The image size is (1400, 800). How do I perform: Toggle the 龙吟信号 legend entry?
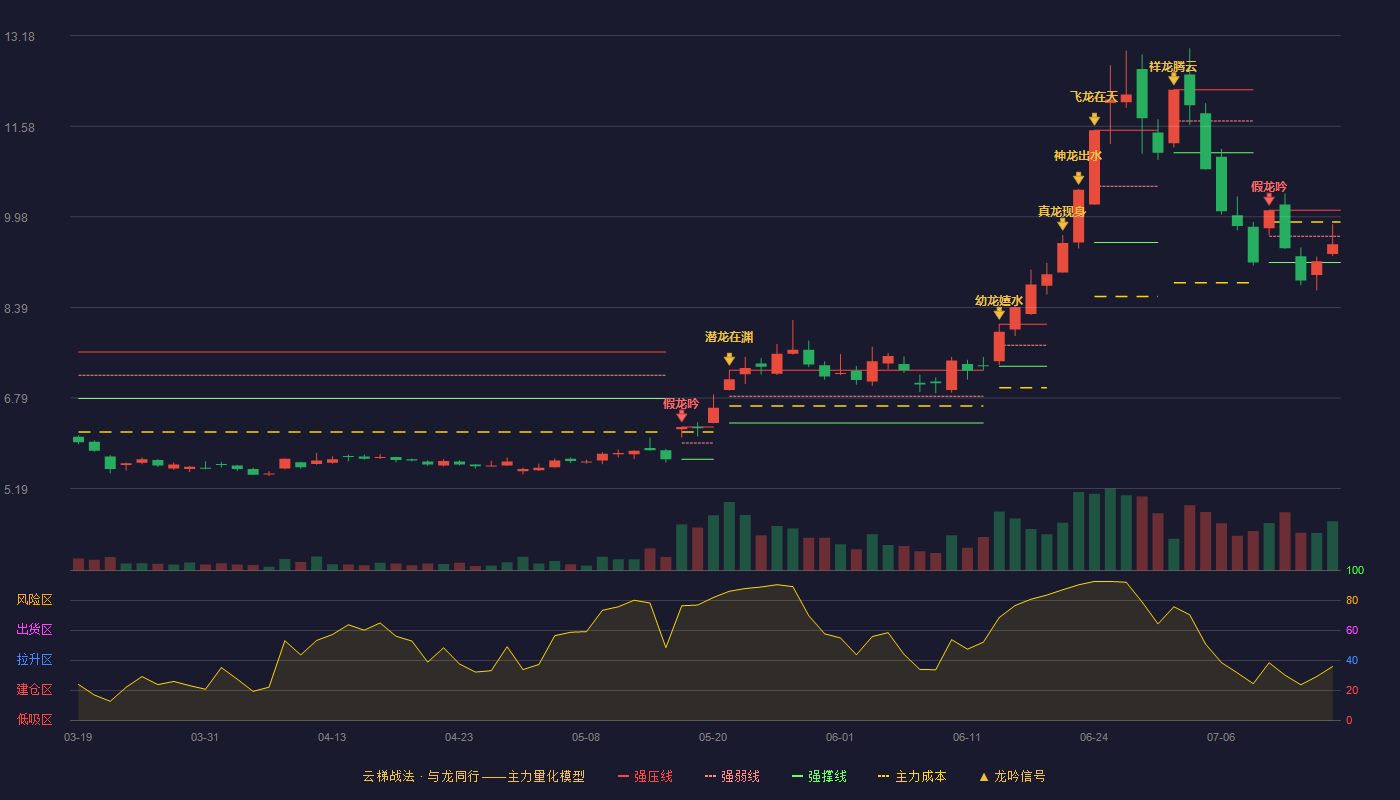(x=1011, y=776)
